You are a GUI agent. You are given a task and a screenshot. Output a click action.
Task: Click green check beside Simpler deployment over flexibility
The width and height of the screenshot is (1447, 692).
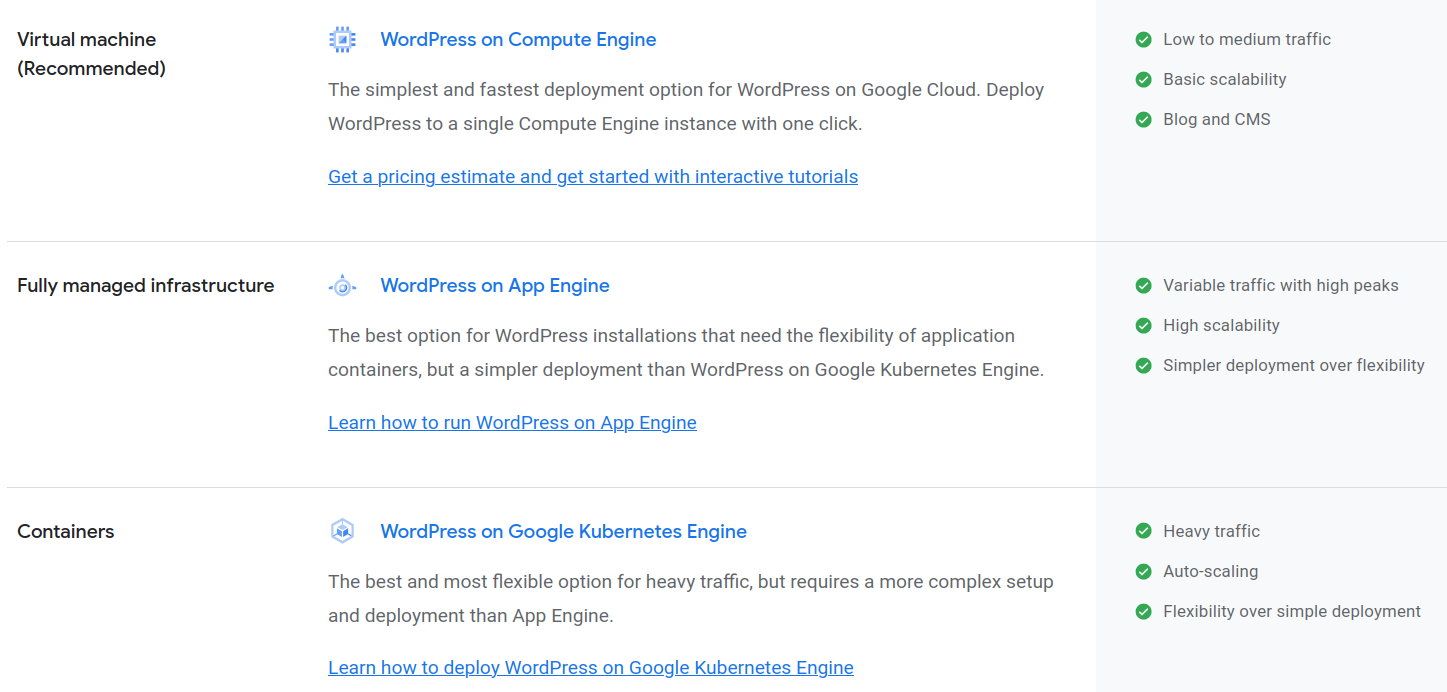(1143, 366)
